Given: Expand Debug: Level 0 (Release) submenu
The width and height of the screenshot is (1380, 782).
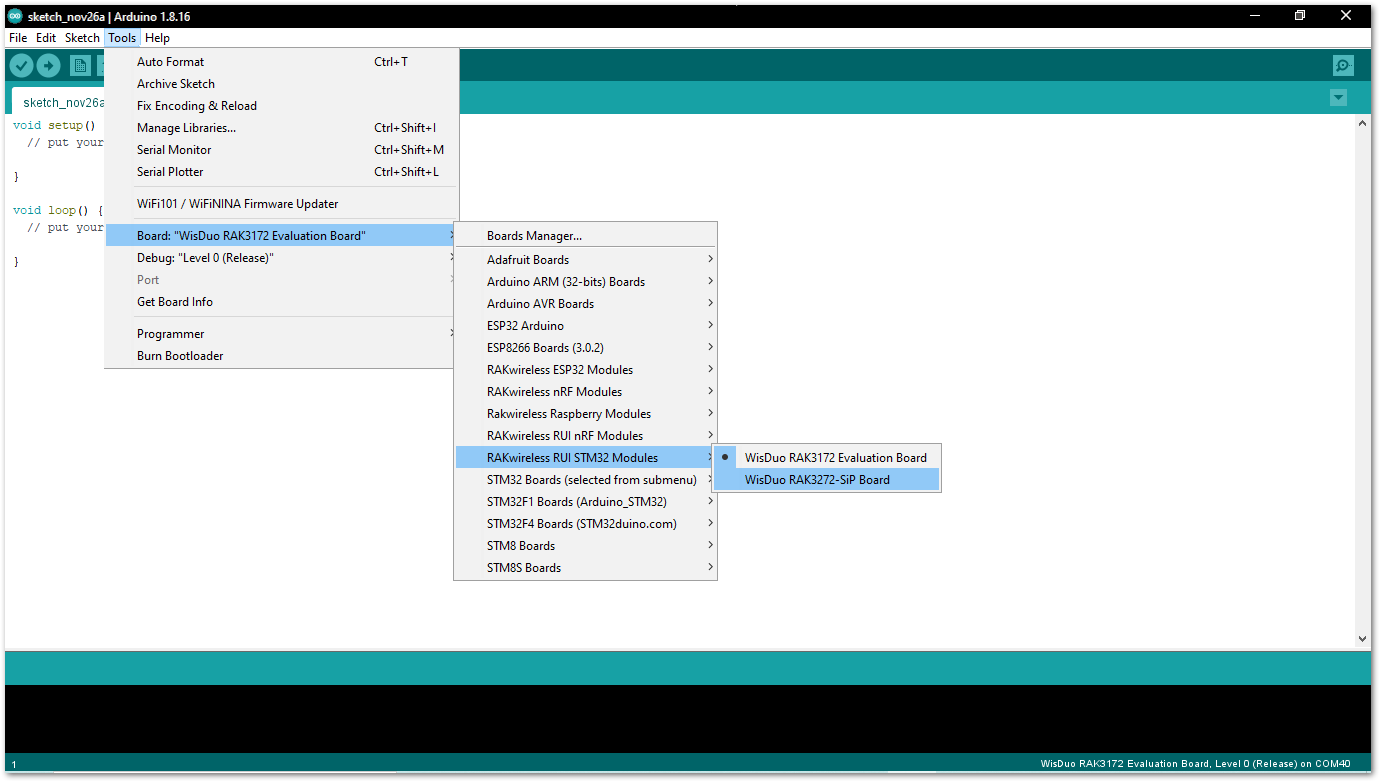Looking at the screenshot, I should click(x=282, y=258).
